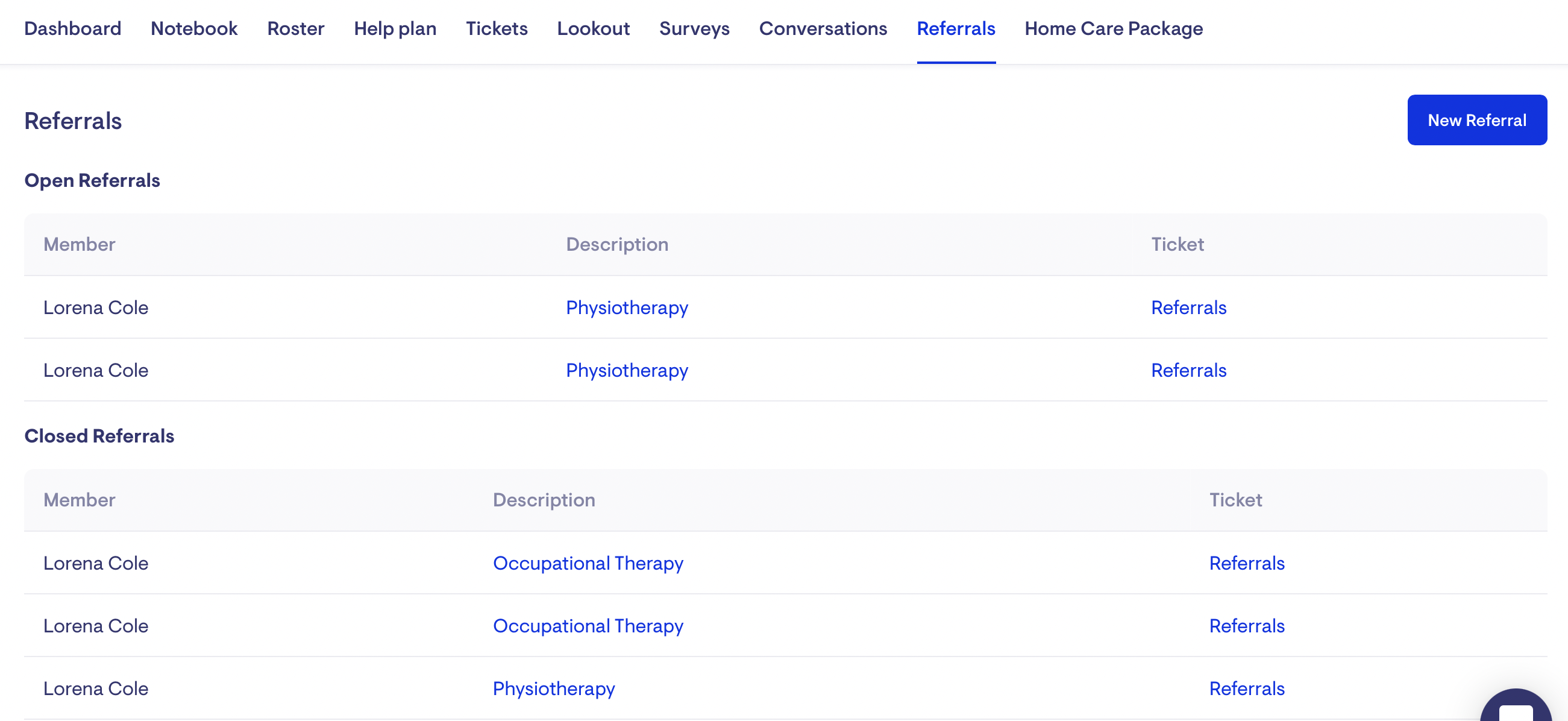
Task: Click Member column header in Open Referrals
Action: [79, 244]
